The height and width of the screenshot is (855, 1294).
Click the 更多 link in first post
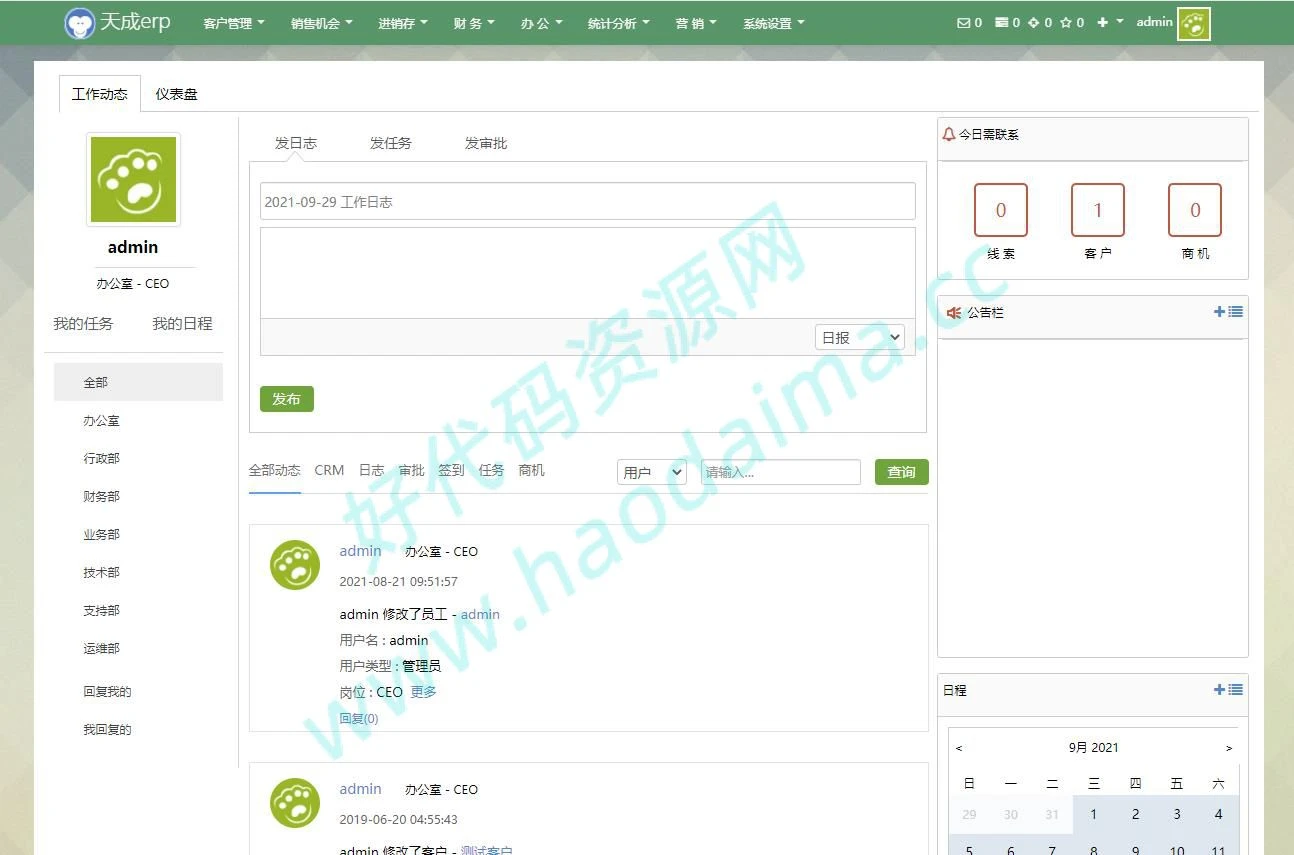(424, 692)
